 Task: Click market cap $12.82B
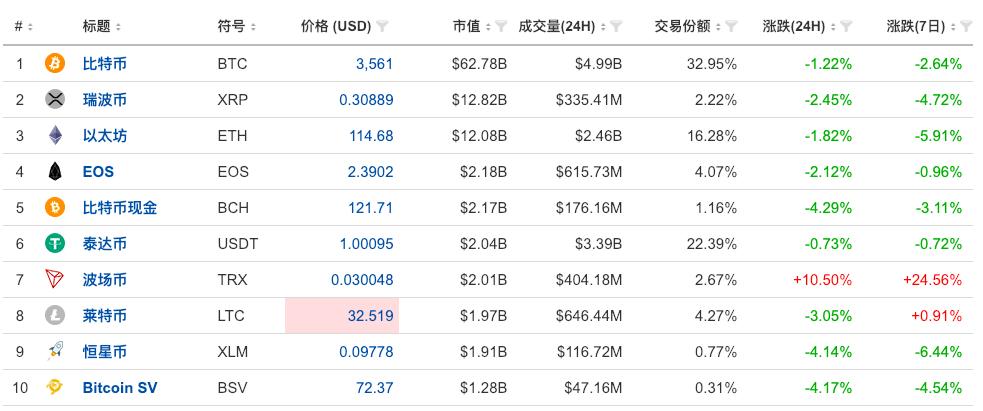pyautogui.click(x=479, y=100)
